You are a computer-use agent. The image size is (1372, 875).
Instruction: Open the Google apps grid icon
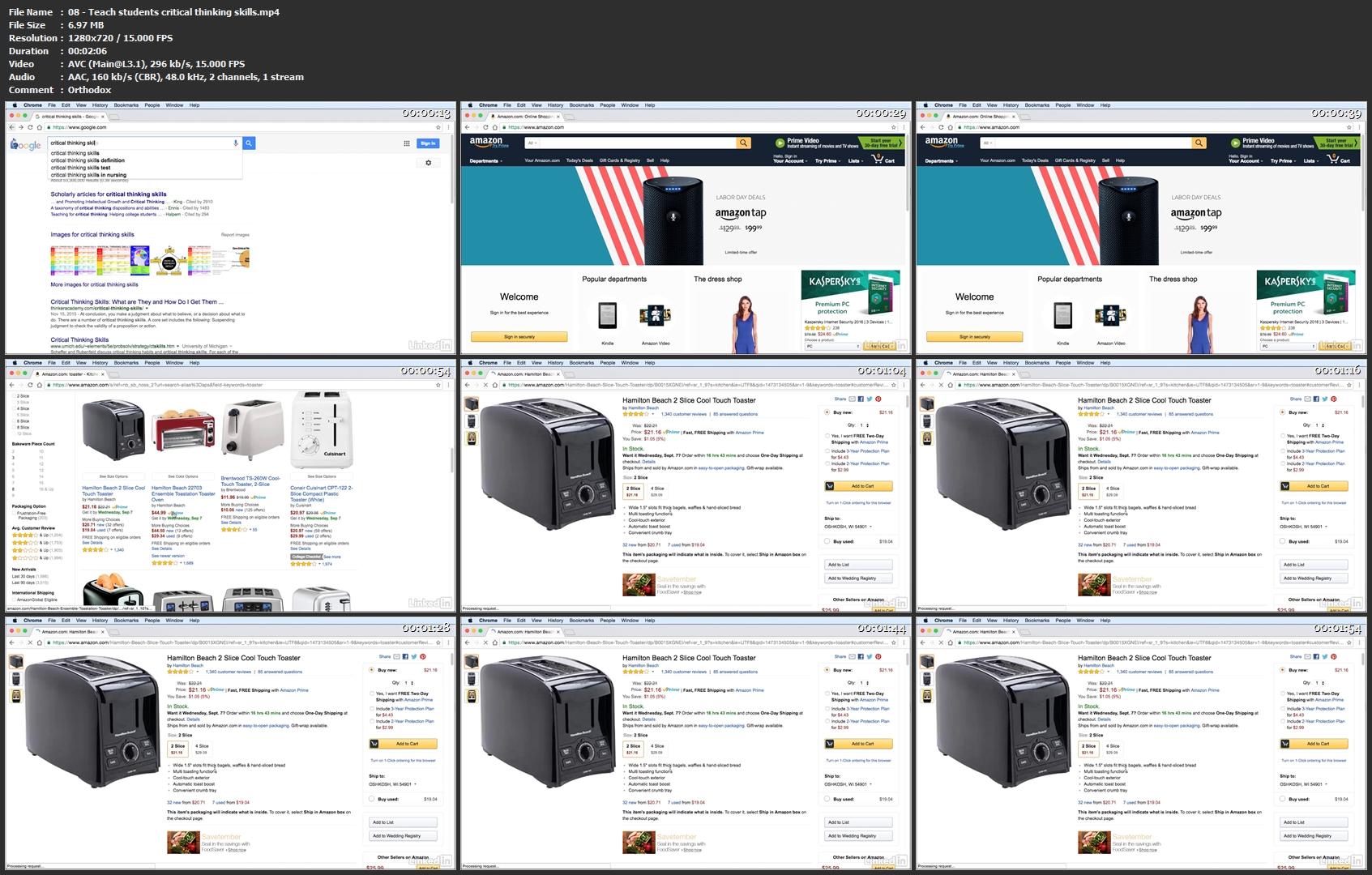click(407, 143)
